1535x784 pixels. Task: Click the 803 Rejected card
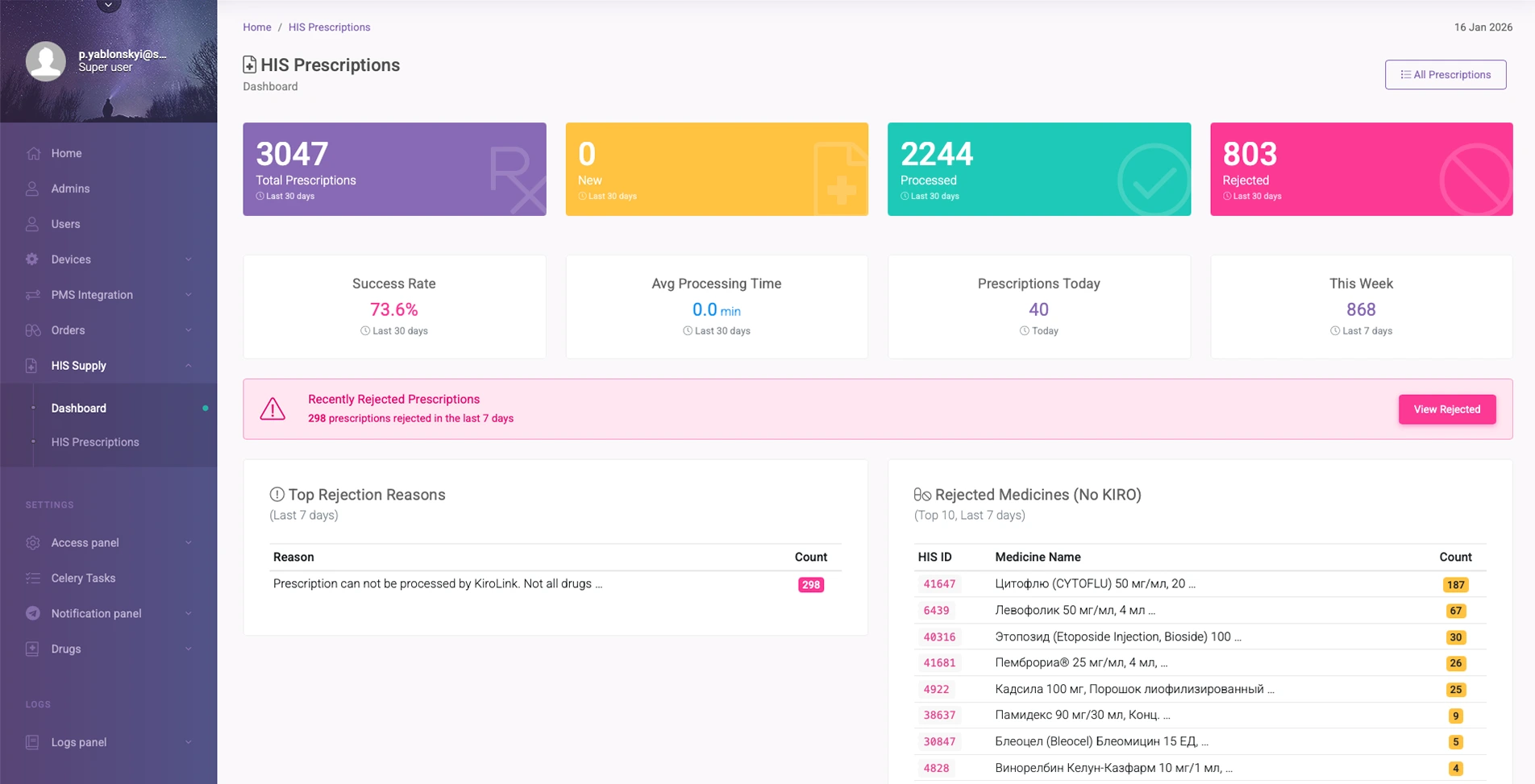coord(1362,169)
